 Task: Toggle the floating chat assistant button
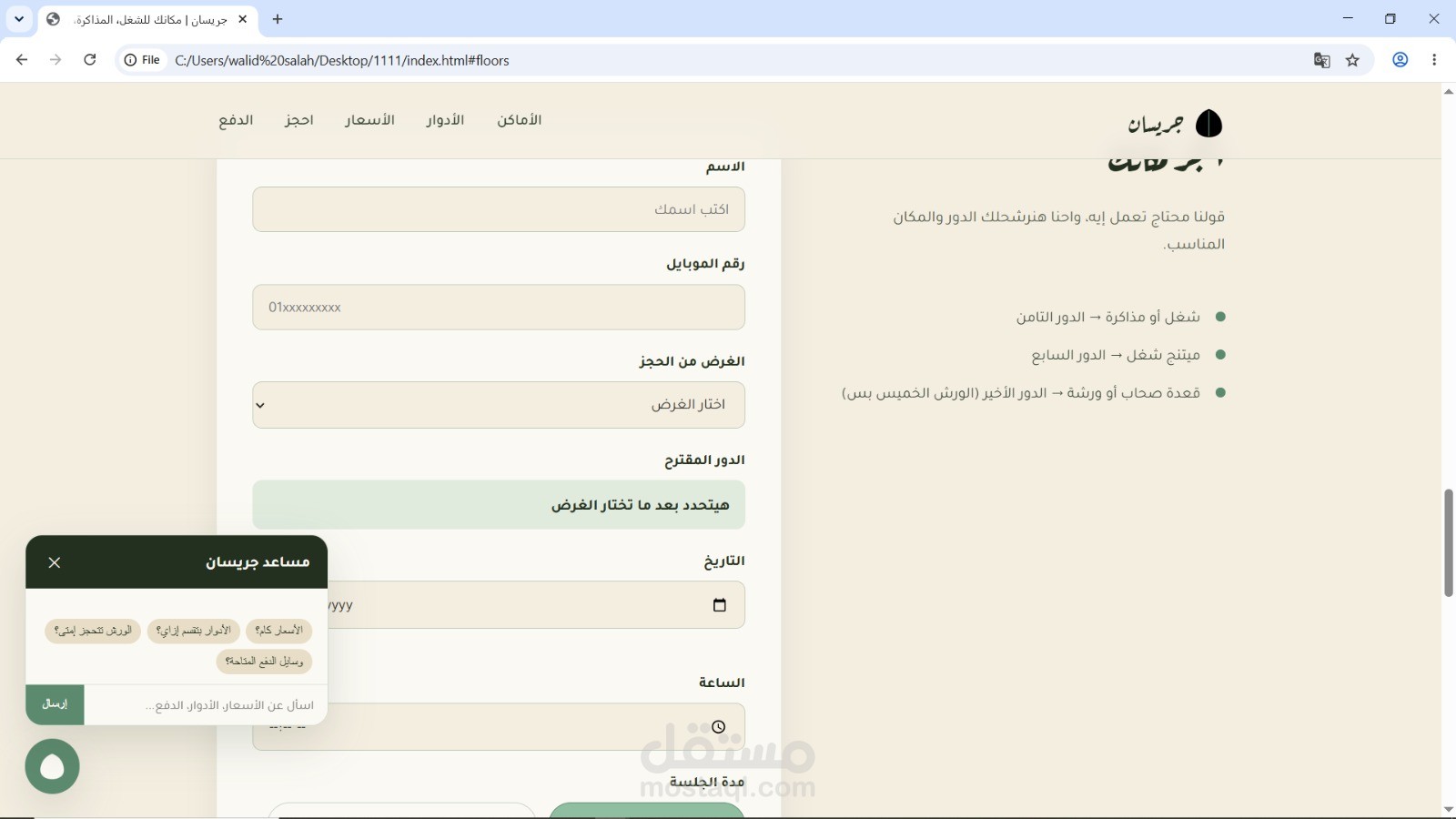tap(52, 766)
